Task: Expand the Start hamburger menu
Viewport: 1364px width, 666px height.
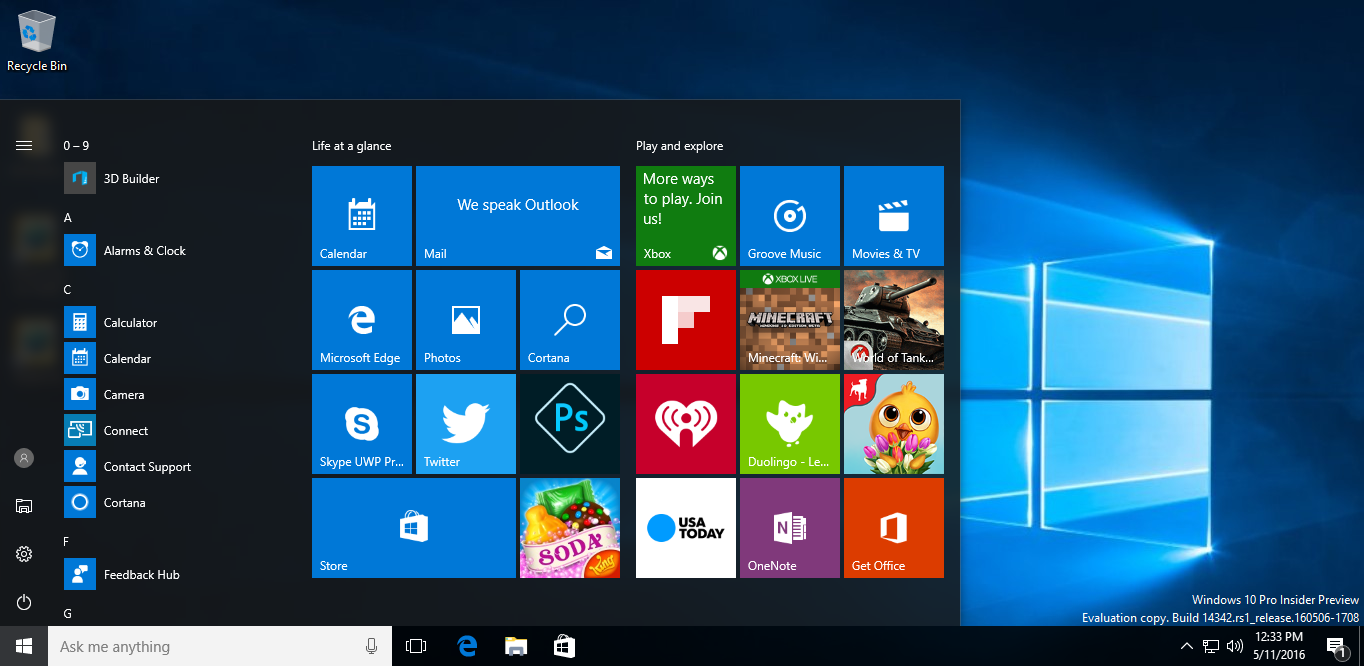Action: point(24,146)
